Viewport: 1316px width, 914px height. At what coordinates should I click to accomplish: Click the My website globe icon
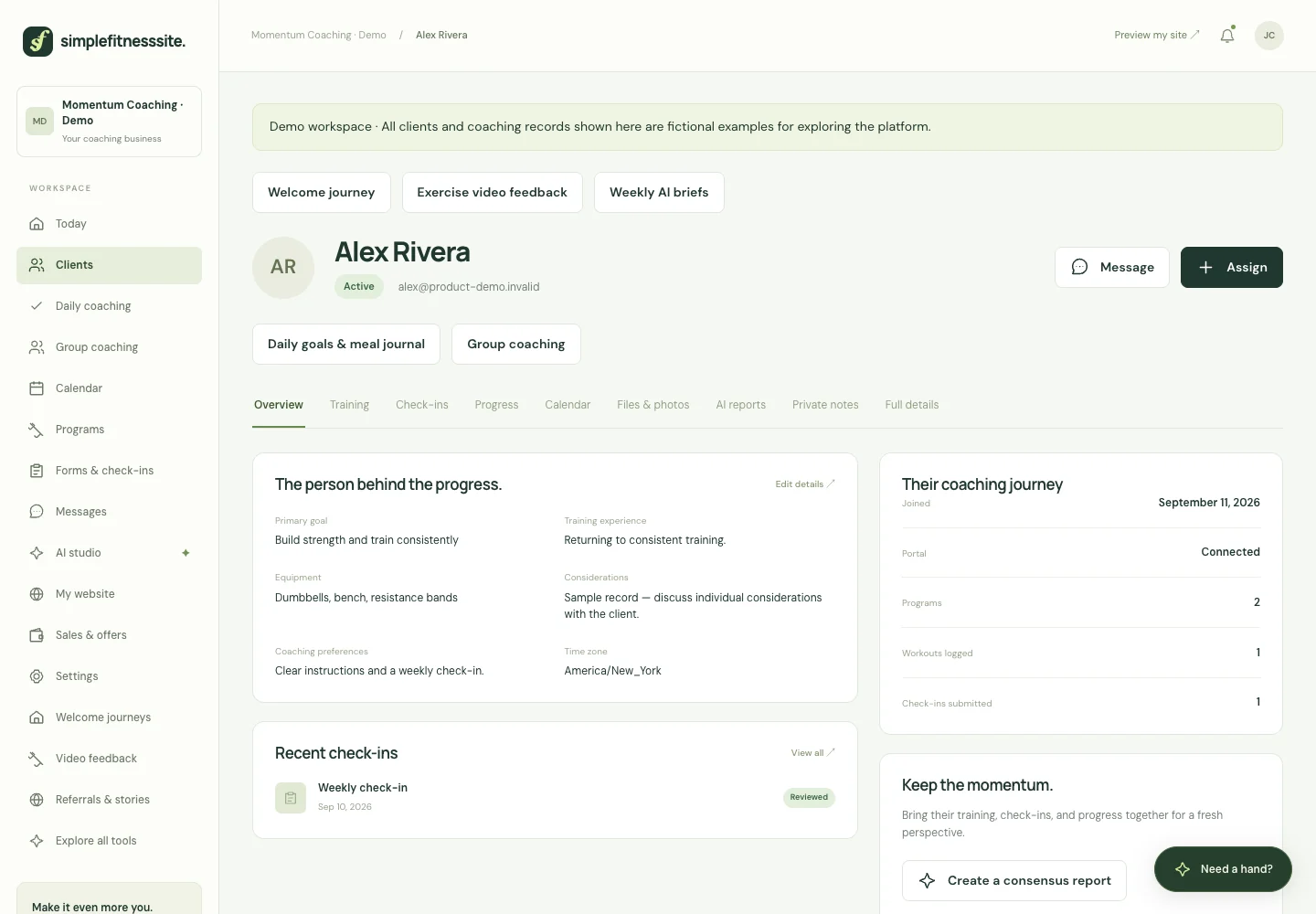(37, 594)
